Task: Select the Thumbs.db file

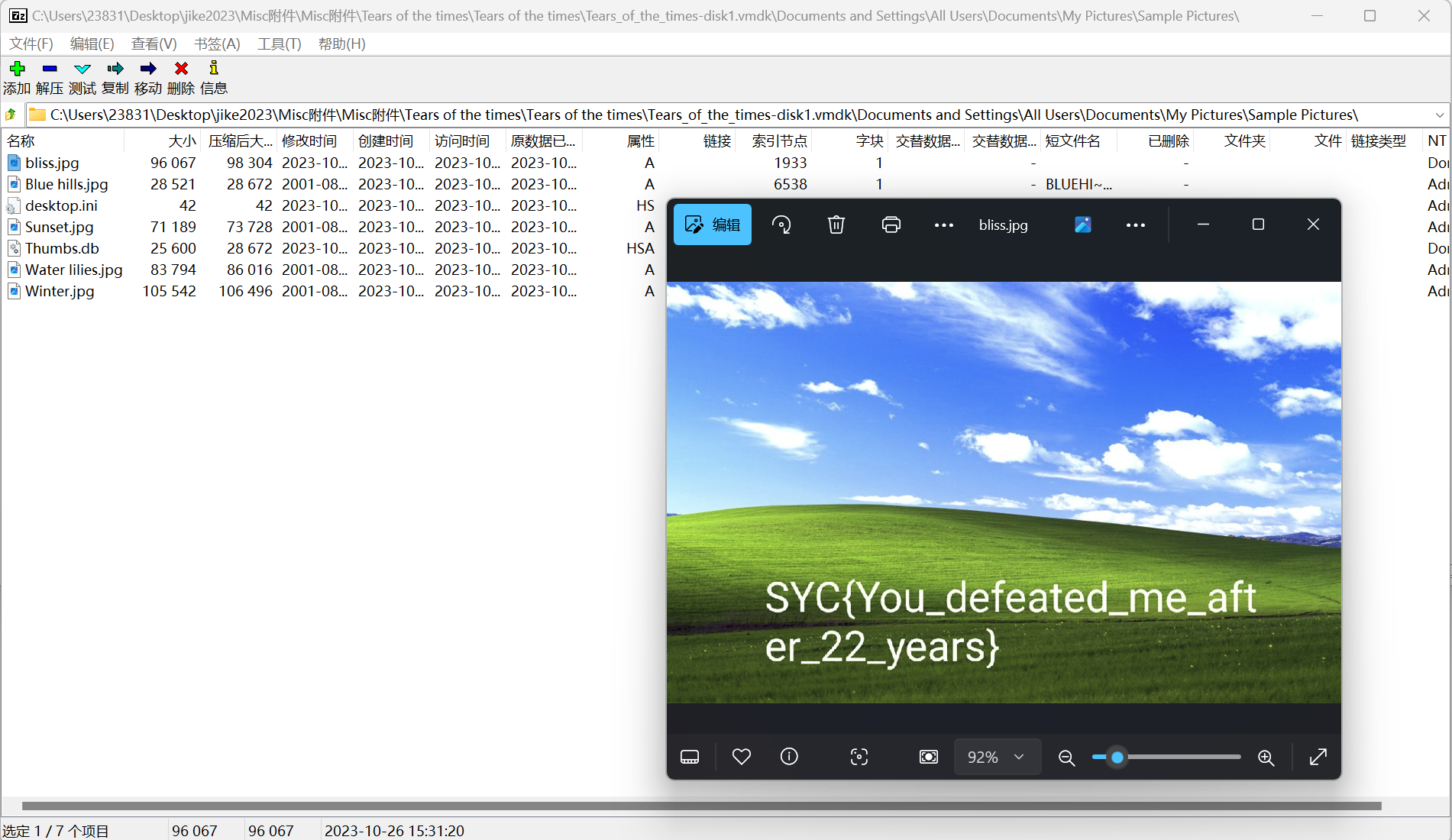Action: tap(62, 248)
